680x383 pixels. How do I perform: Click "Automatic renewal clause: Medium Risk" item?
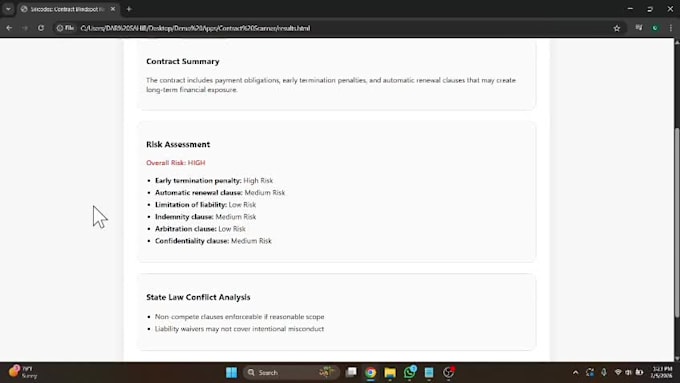click(220, 193)
